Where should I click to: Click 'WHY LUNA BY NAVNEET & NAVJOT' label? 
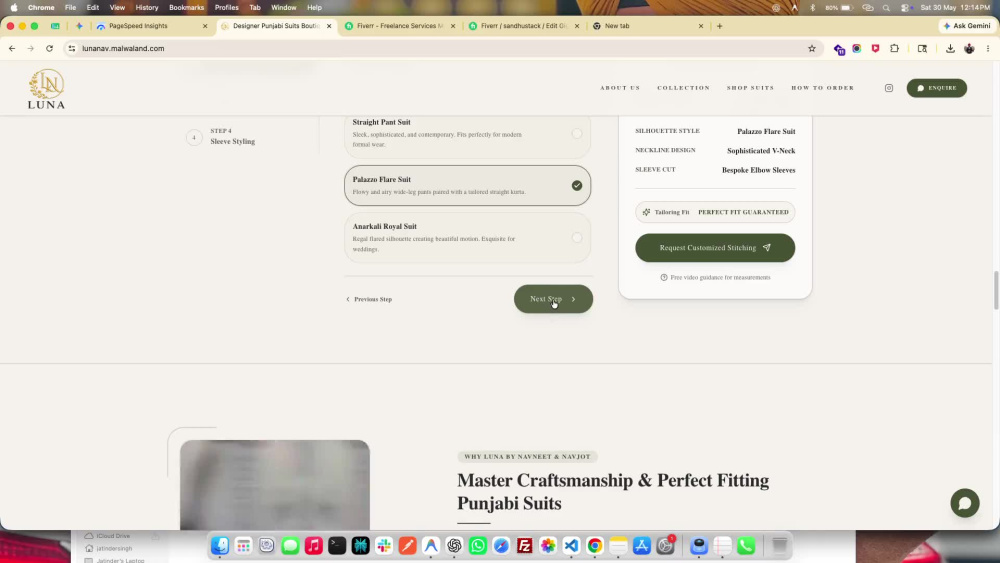527,457
